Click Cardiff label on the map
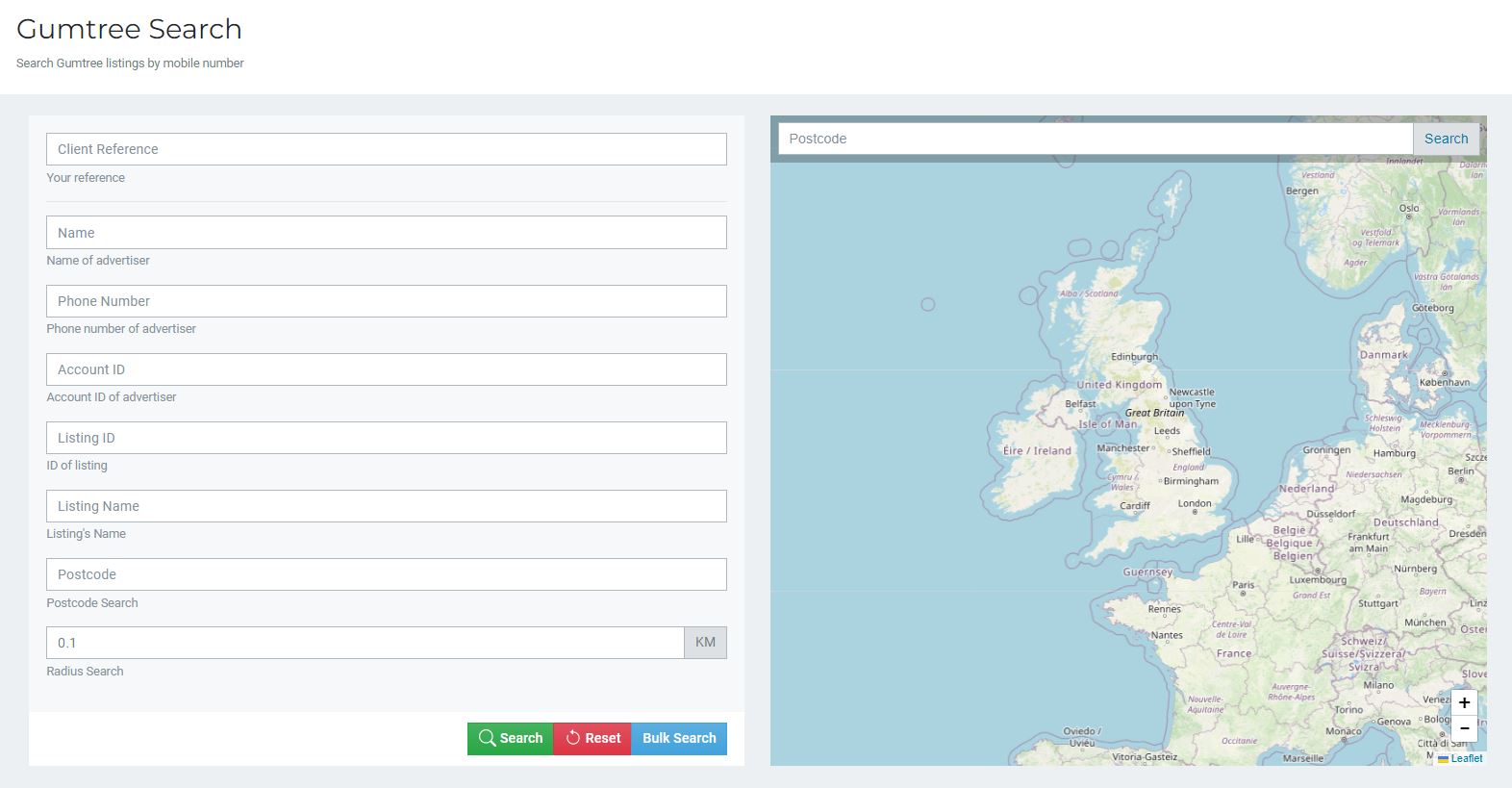Image resolution: width=1512 pixels, height=788 pixels. [x=1135, y=505]
